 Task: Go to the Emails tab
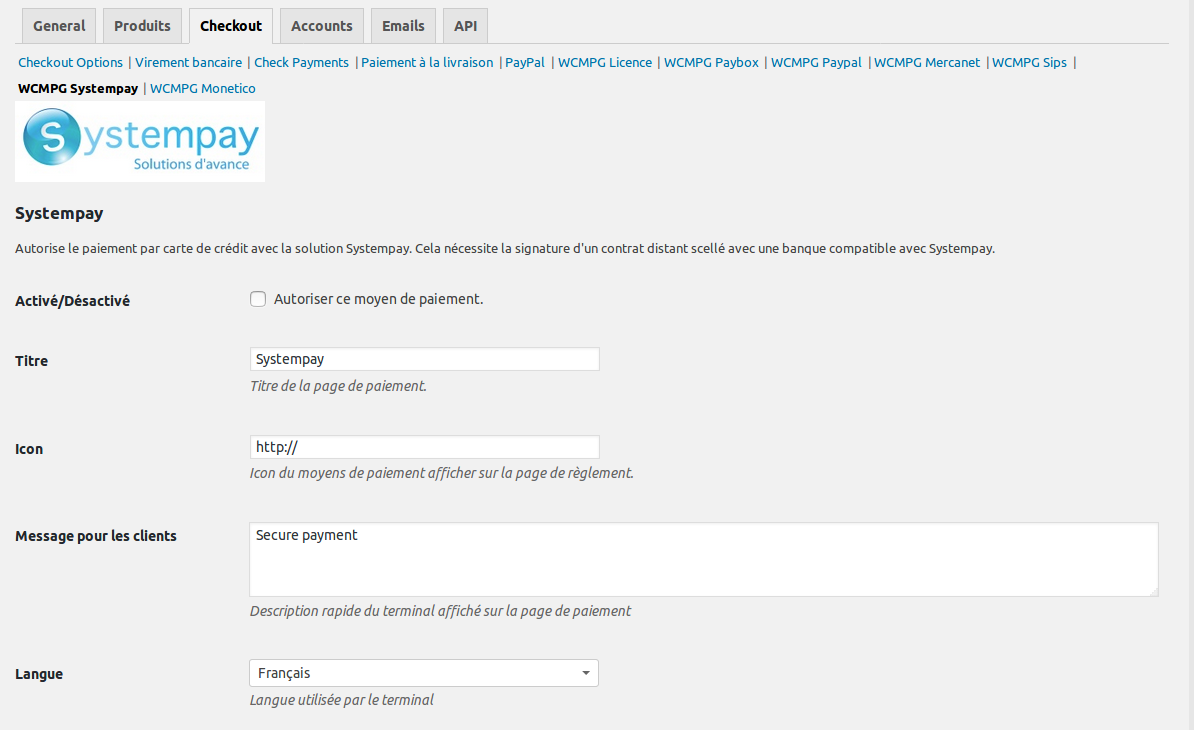(x=403, y=26)
